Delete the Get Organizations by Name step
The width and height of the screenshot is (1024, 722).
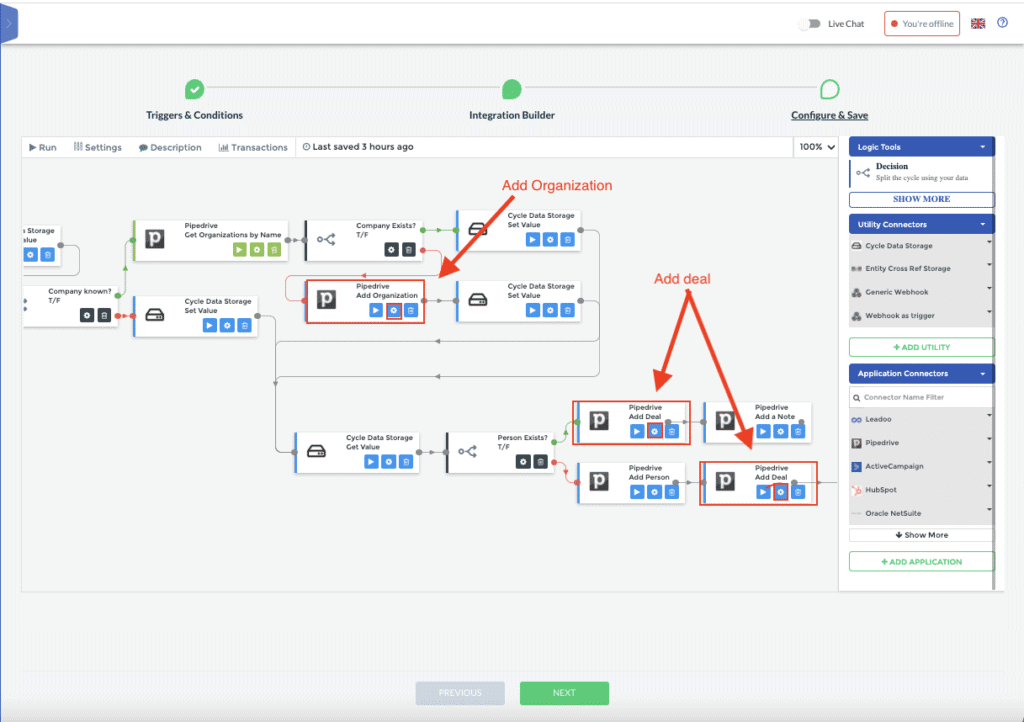274,249
